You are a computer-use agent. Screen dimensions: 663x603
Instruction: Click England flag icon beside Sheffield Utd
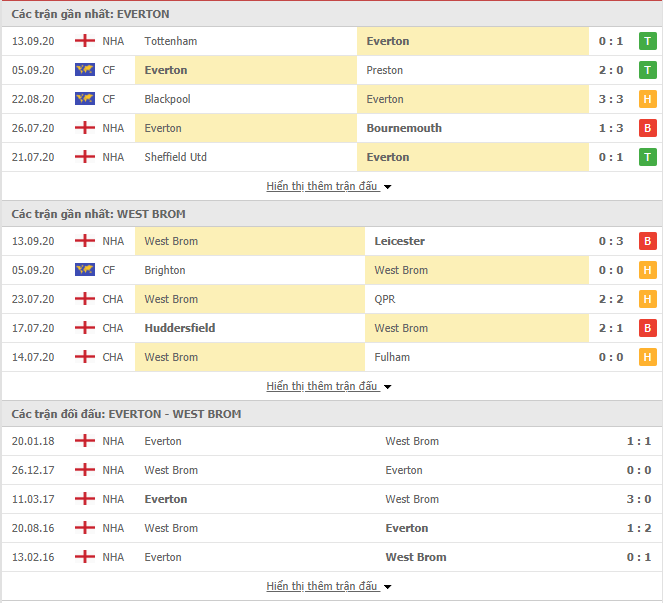pos(85,157)
